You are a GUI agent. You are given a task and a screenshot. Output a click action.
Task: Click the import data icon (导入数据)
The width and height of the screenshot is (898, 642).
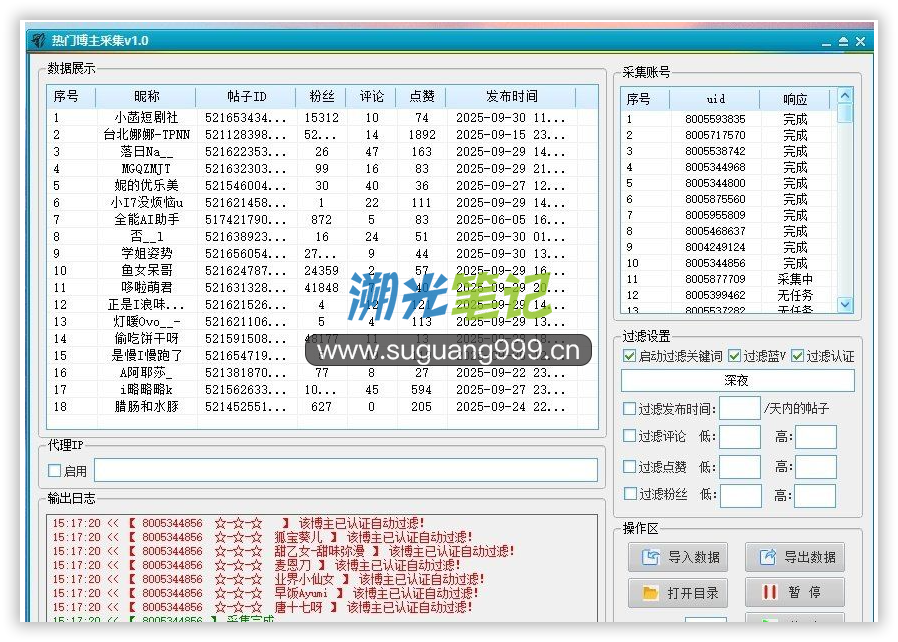coord(651,557)
